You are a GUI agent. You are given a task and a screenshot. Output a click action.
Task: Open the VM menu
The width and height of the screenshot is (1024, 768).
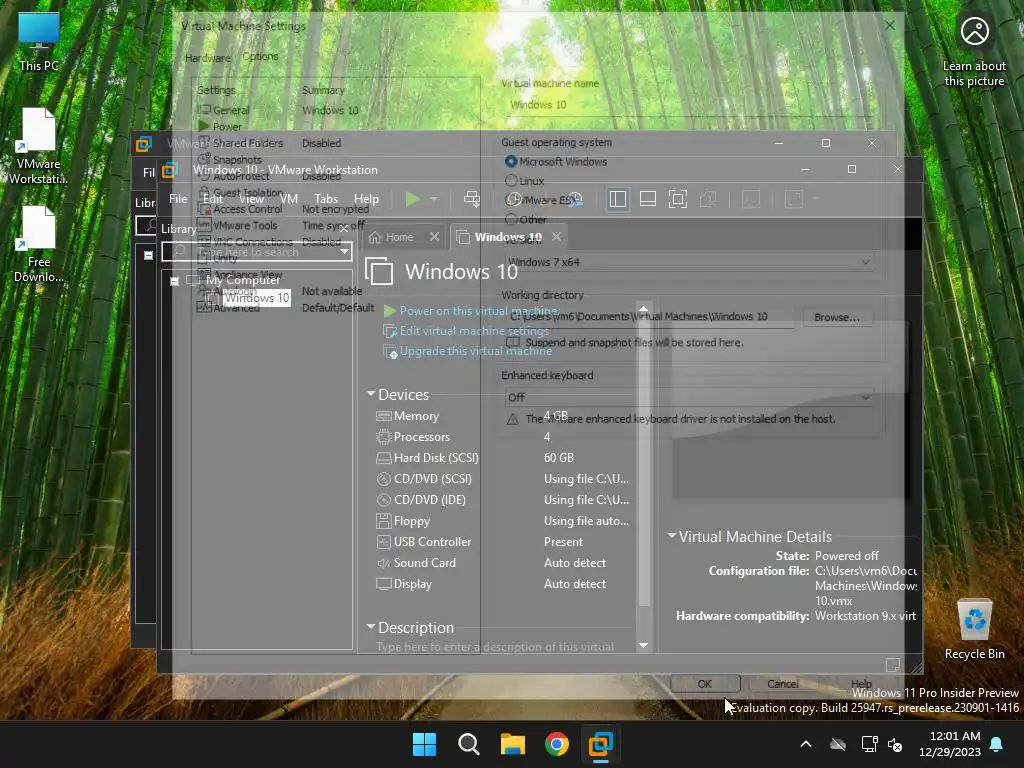(x=289, y=199)
